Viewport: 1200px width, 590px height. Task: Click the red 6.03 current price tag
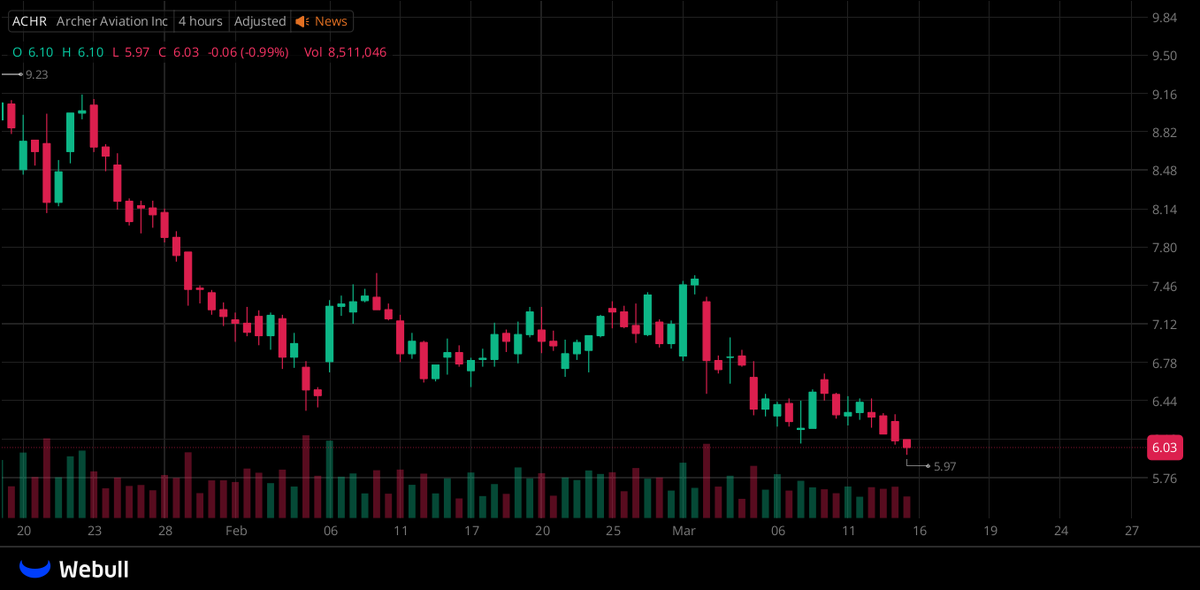[1164, 447]
